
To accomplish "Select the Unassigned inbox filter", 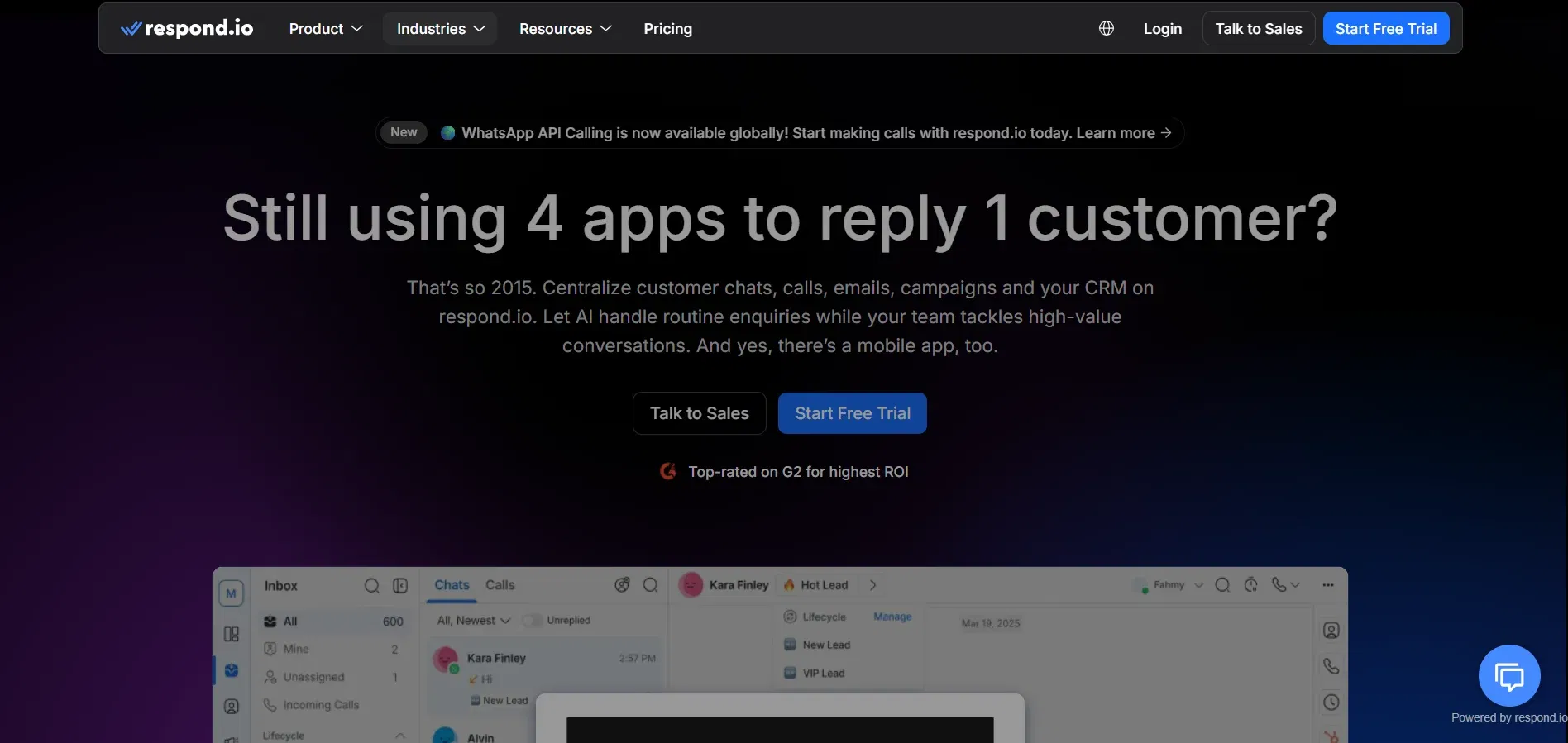I will [x=333, y=677].
